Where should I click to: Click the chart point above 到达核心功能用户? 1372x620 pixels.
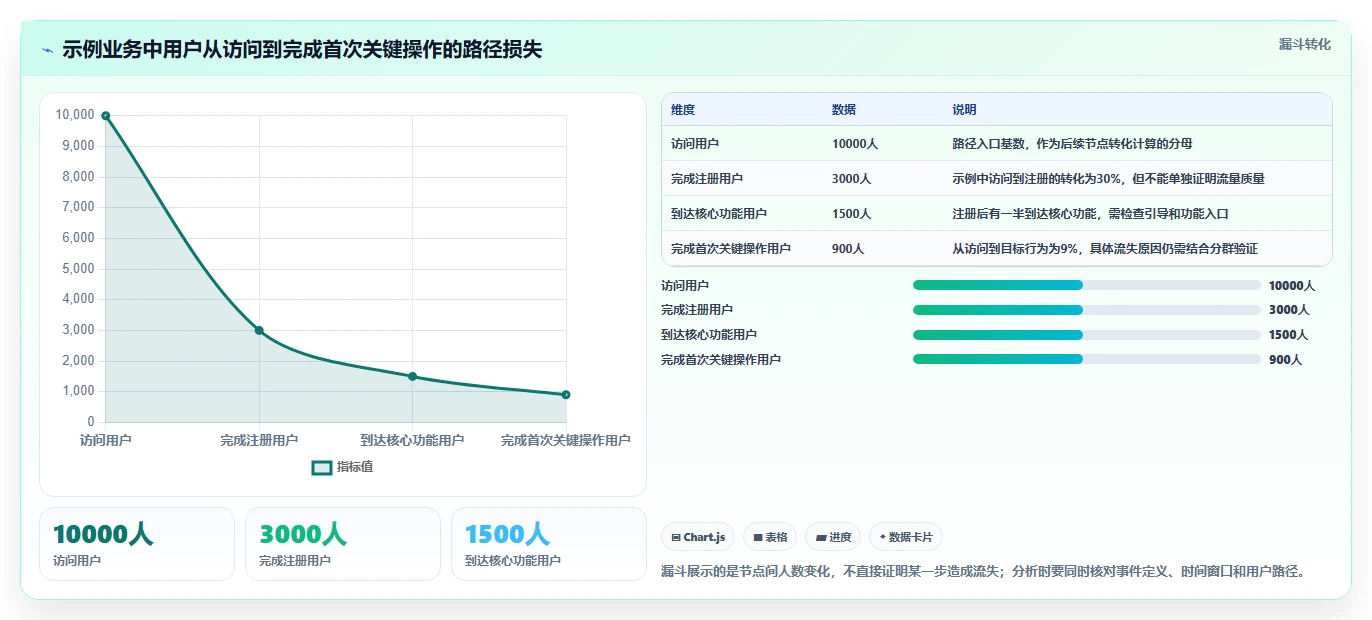click(x=412, y=376)
